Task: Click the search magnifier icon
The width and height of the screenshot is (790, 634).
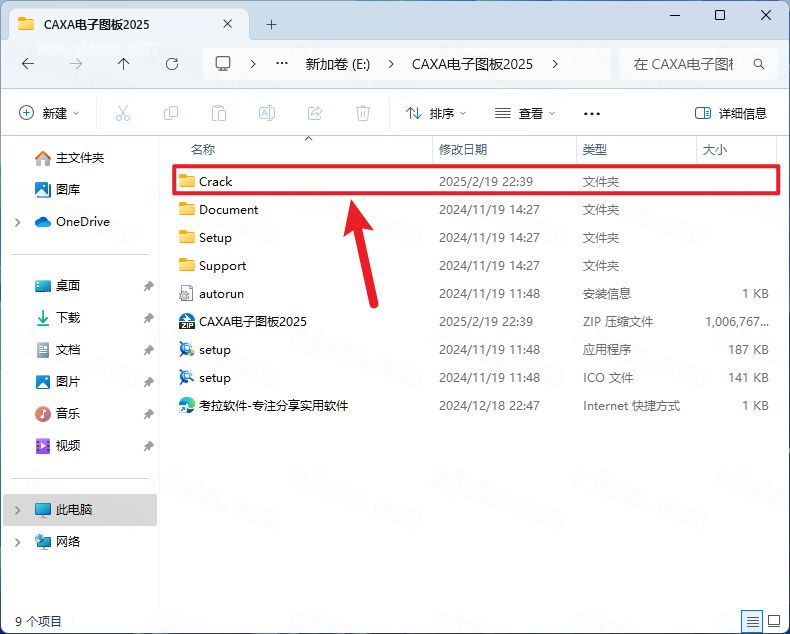Action: point(759,64)
